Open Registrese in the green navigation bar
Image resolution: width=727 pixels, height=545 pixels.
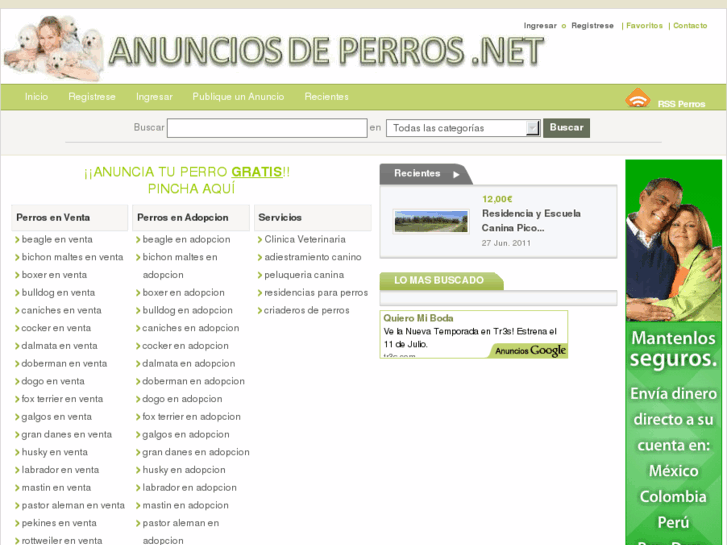[x=92, y=96]
